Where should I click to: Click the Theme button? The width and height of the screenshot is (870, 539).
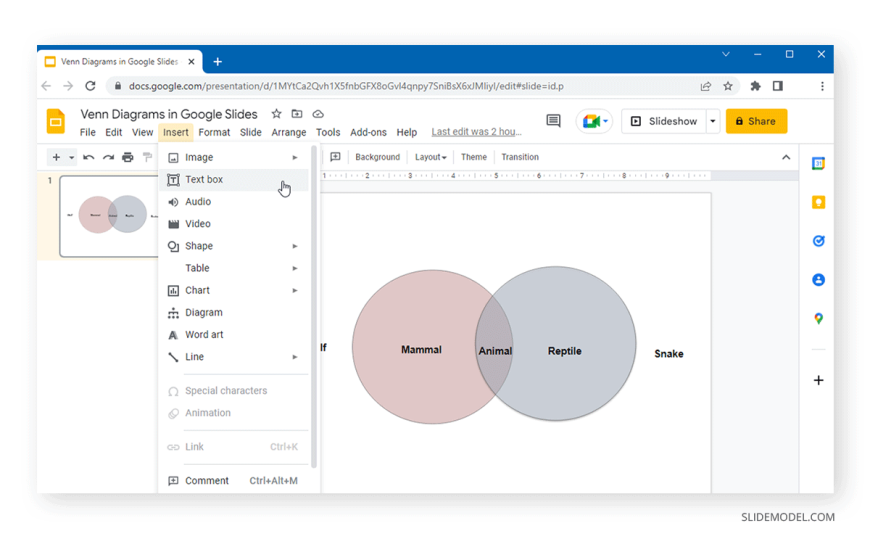tap(474, 157)
